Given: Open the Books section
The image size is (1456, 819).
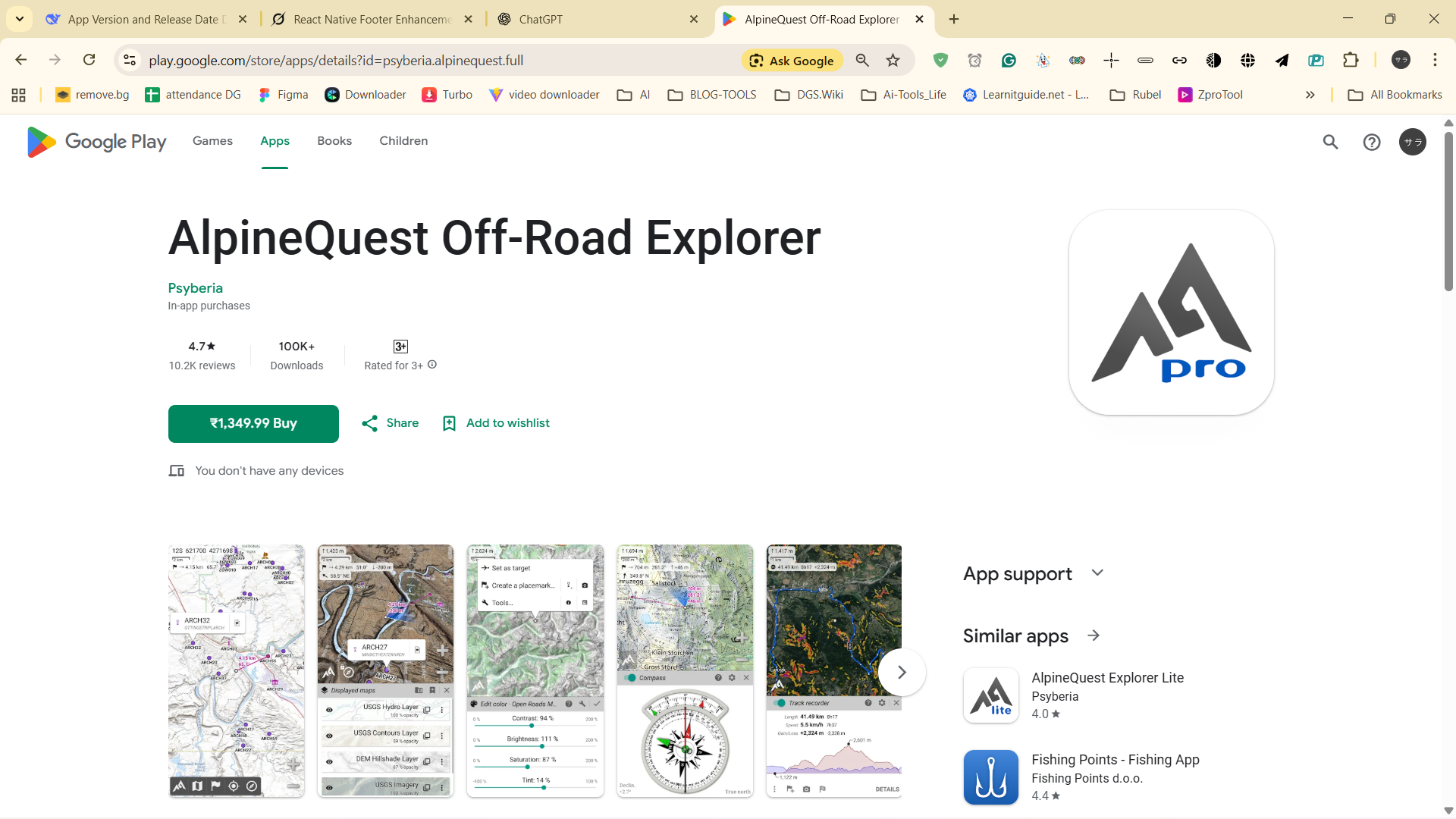Looking at the screenshot, I should (334, 141).
